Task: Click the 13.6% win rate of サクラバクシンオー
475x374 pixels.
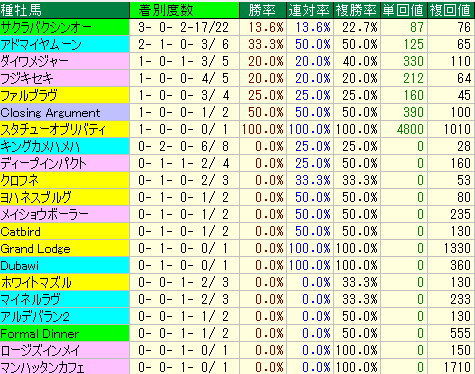Action: pyautogui.click(x=266, y=27)
